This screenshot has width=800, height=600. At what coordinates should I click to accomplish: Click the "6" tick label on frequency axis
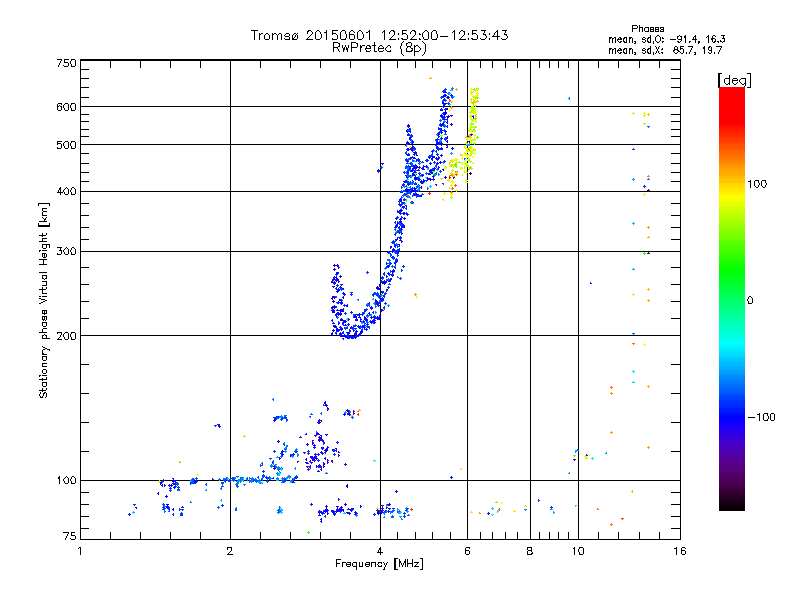[x=467, y=551]
